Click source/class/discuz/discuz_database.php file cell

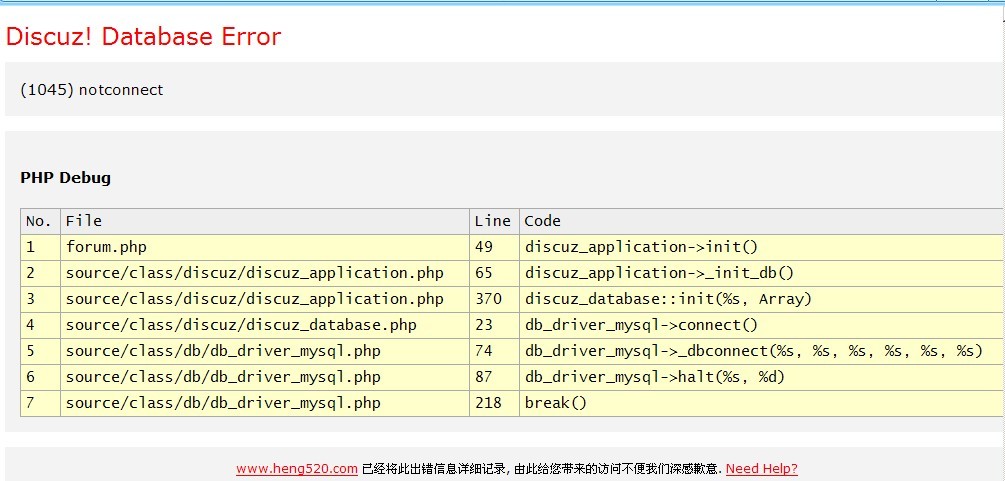tap(265, 325)
